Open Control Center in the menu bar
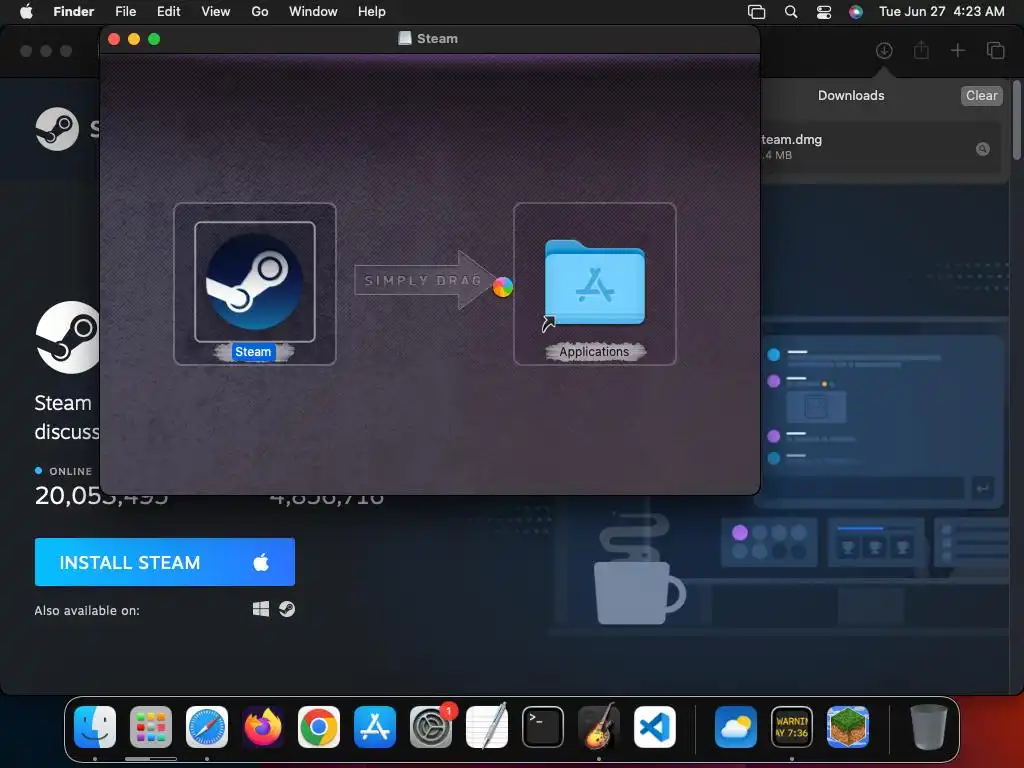1024x768 pixels. coord(824,12)
